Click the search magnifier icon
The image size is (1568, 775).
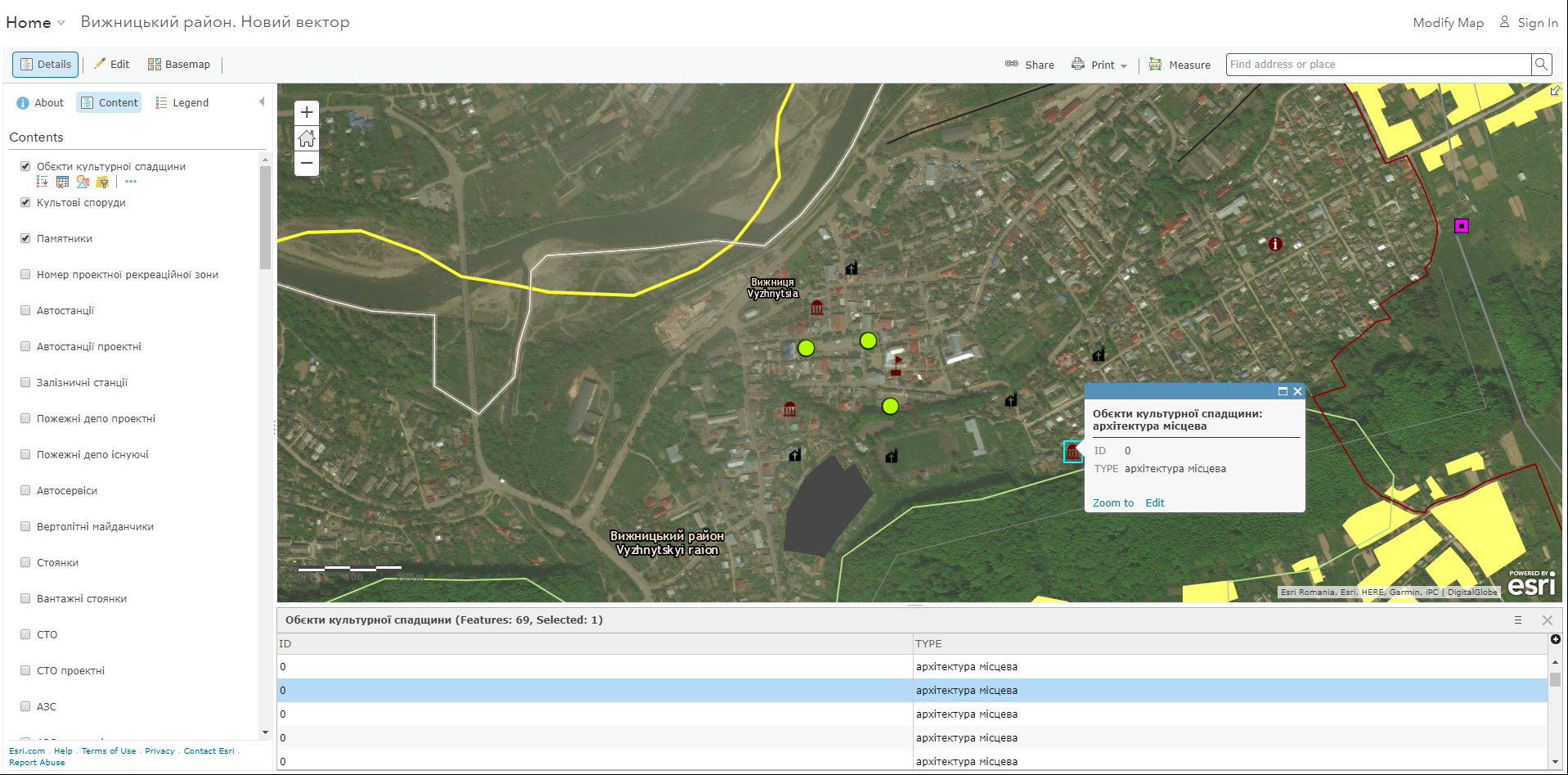(x=1541, y=64)
